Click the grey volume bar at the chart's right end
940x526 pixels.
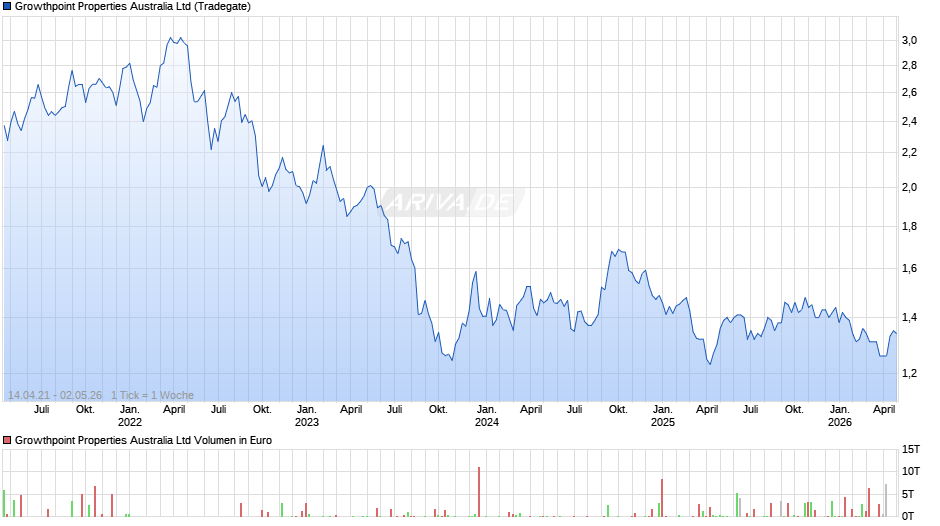coord(885,500)
